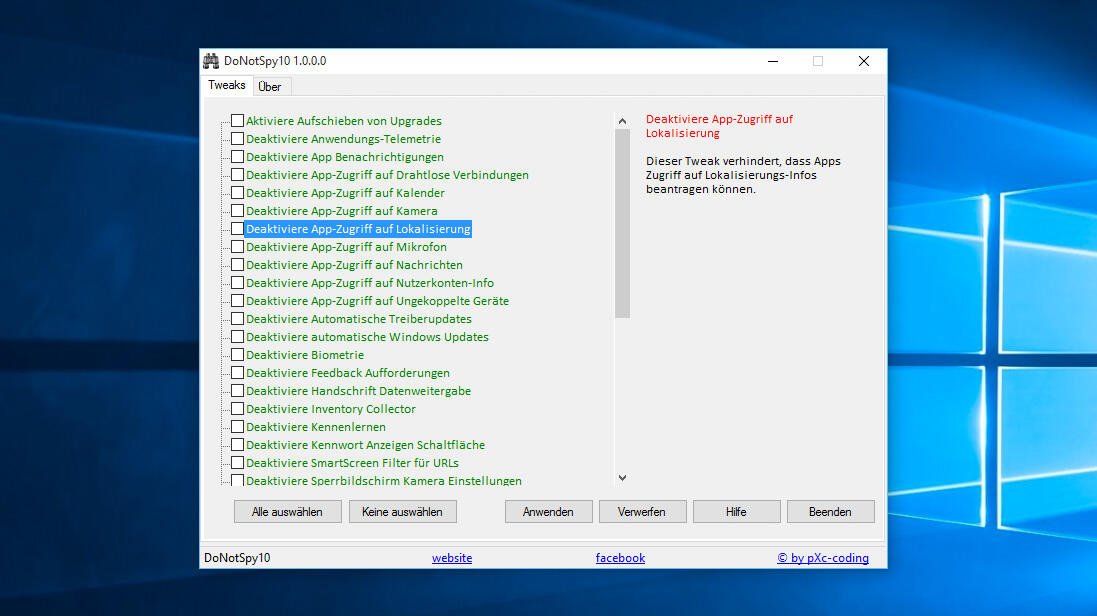Enable Deaktiviere Kennenlernen checkbox

point(238,427)
